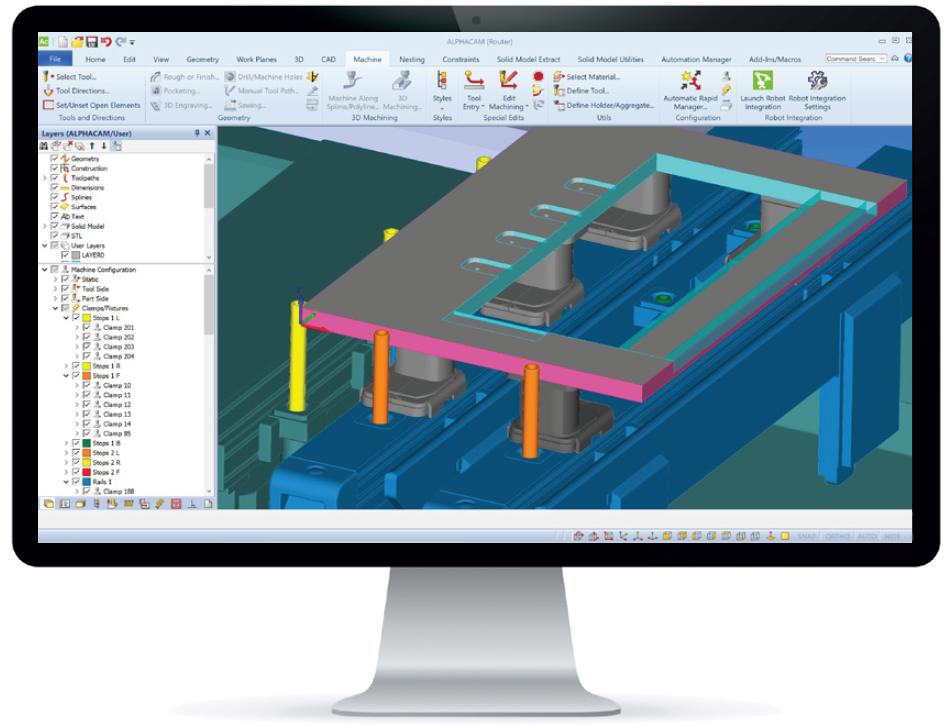Click the New file icon in quick access toolbar
950x728 pixels.
pos(63,42)
